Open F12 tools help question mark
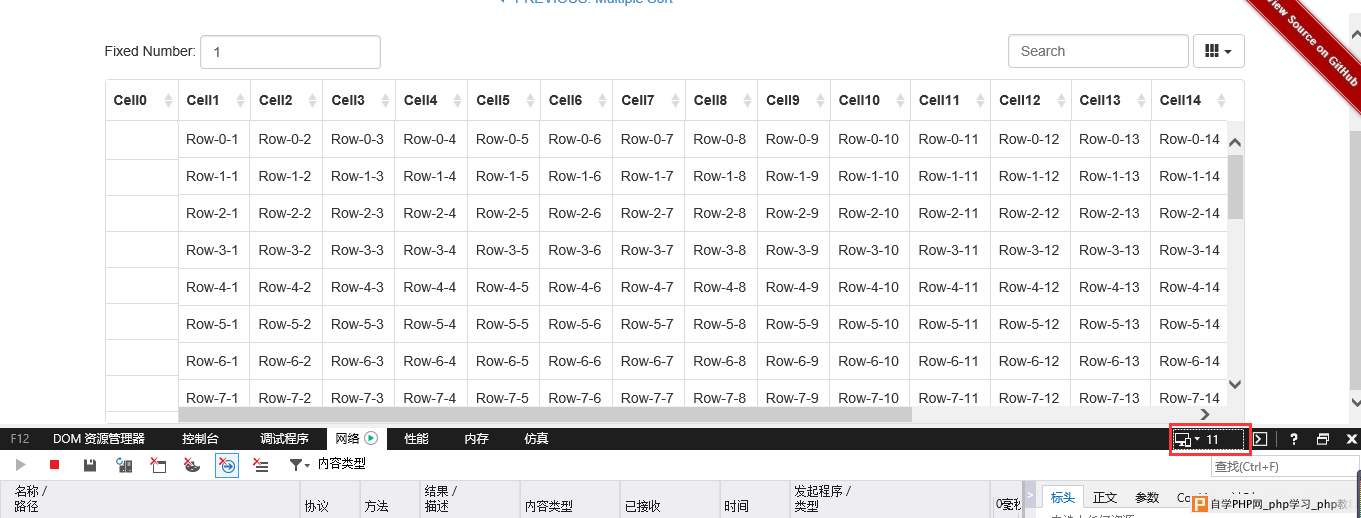This screenshot has width=1361, height=518. tap(1293, 439)
